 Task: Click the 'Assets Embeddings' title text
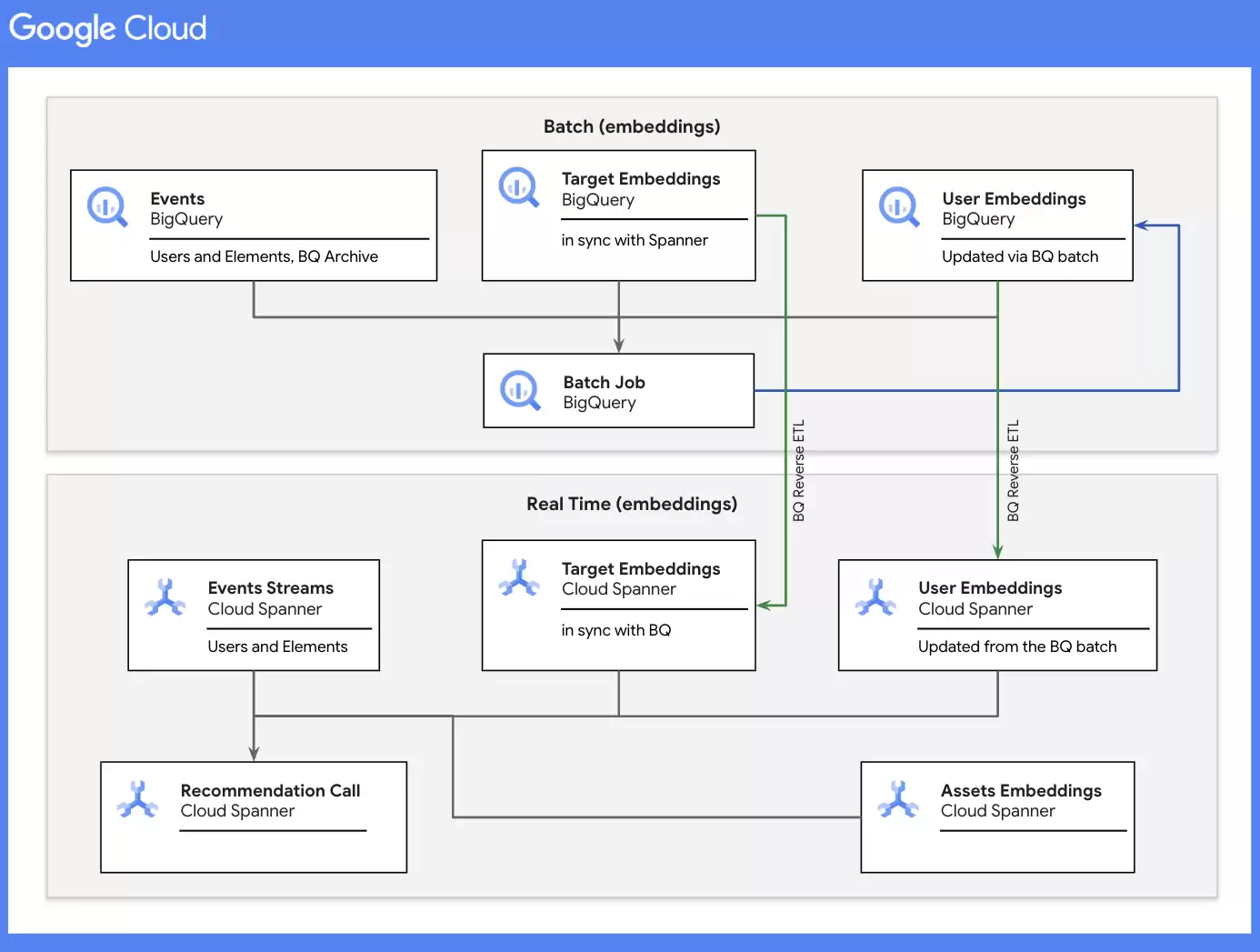point(1021,791)
